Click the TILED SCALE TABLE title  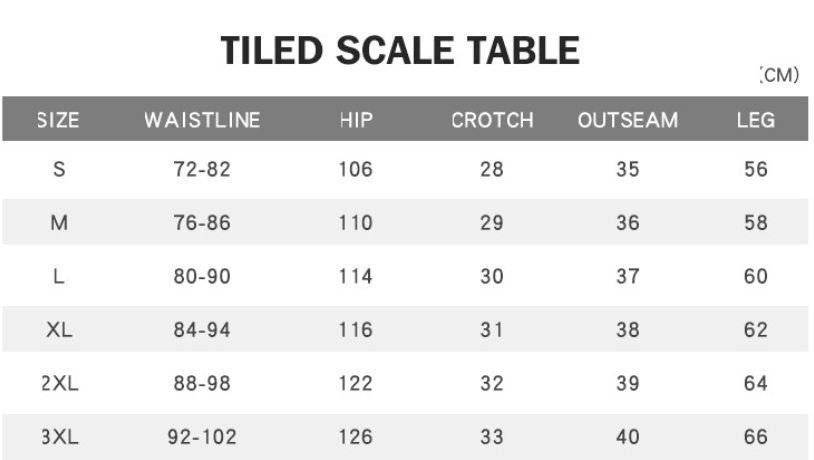[400, 51]
